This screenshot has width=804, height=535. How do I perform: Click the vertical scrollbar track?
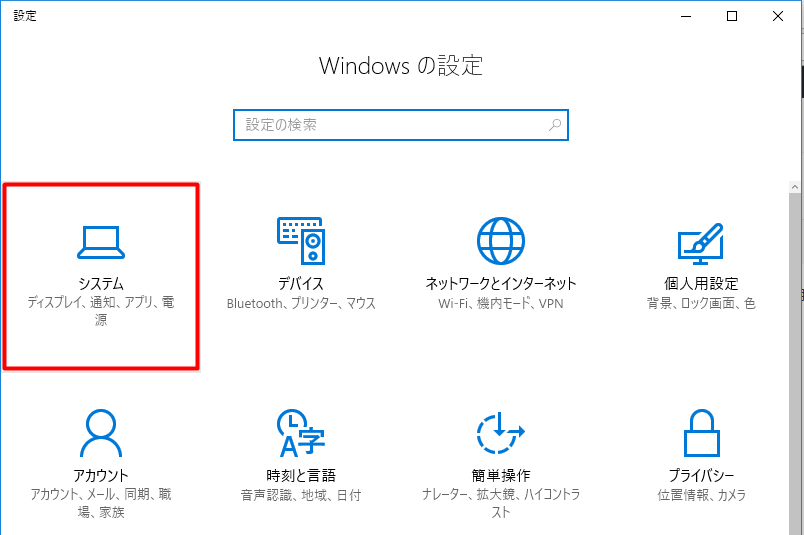coord(795,364)
